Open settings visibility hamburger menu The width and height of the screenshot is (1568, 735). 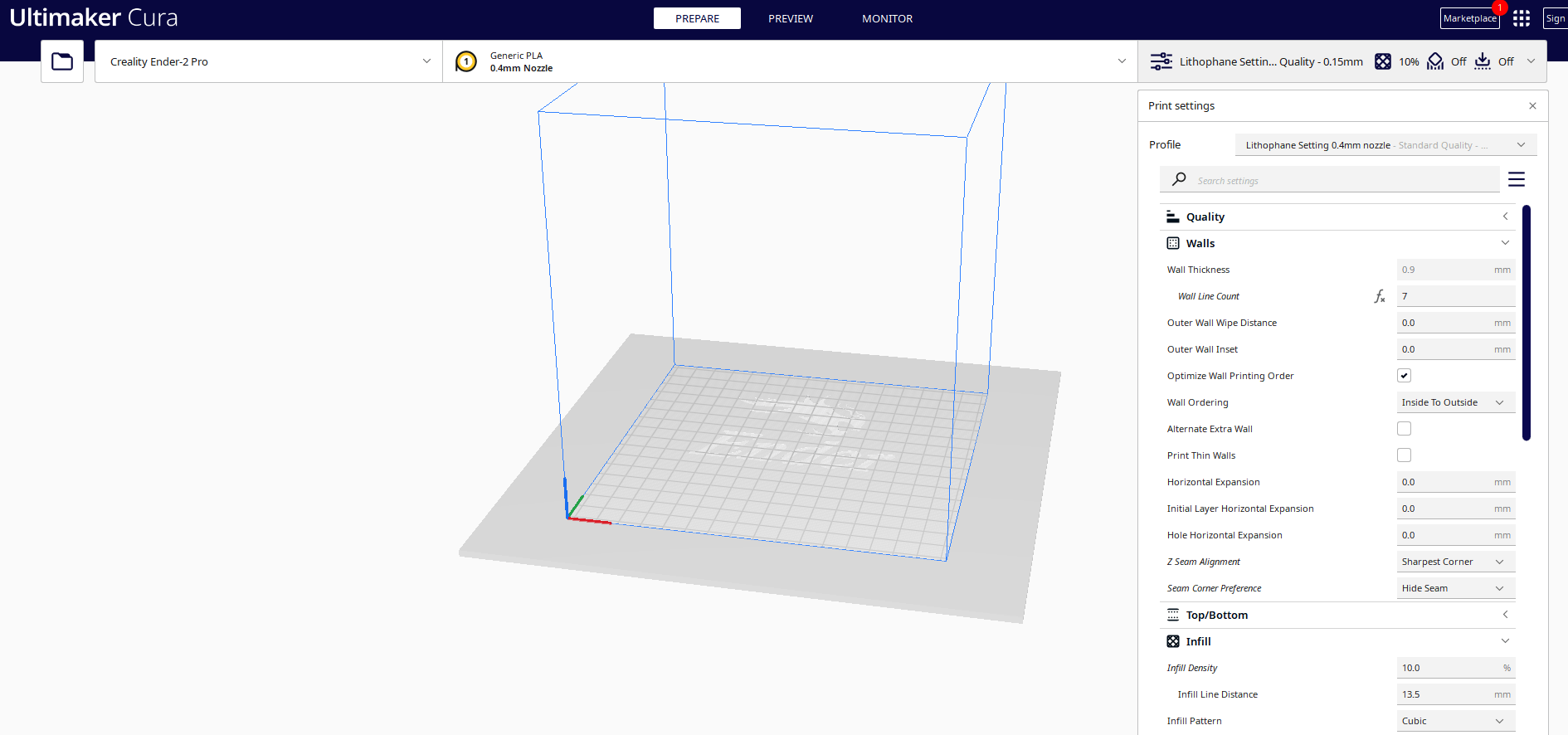tap(1517, 180)
